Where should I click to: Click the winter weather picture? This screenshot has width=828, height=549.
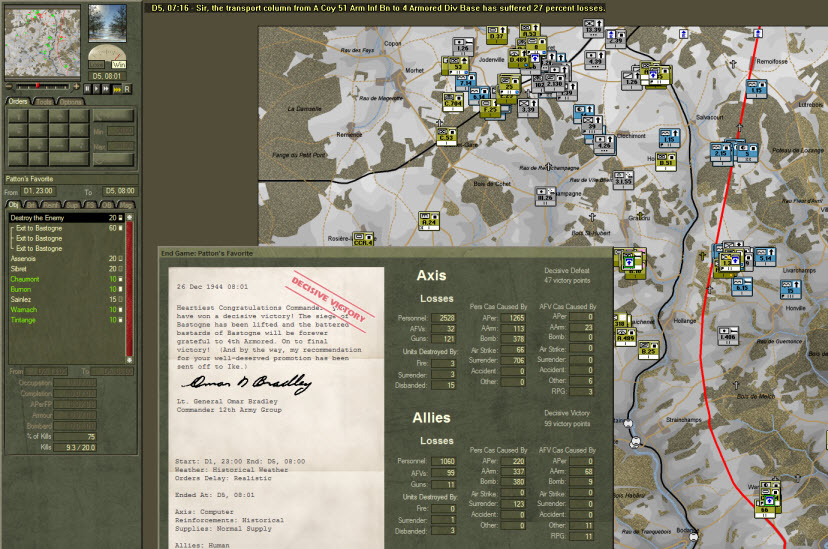(x=107, y=23)
